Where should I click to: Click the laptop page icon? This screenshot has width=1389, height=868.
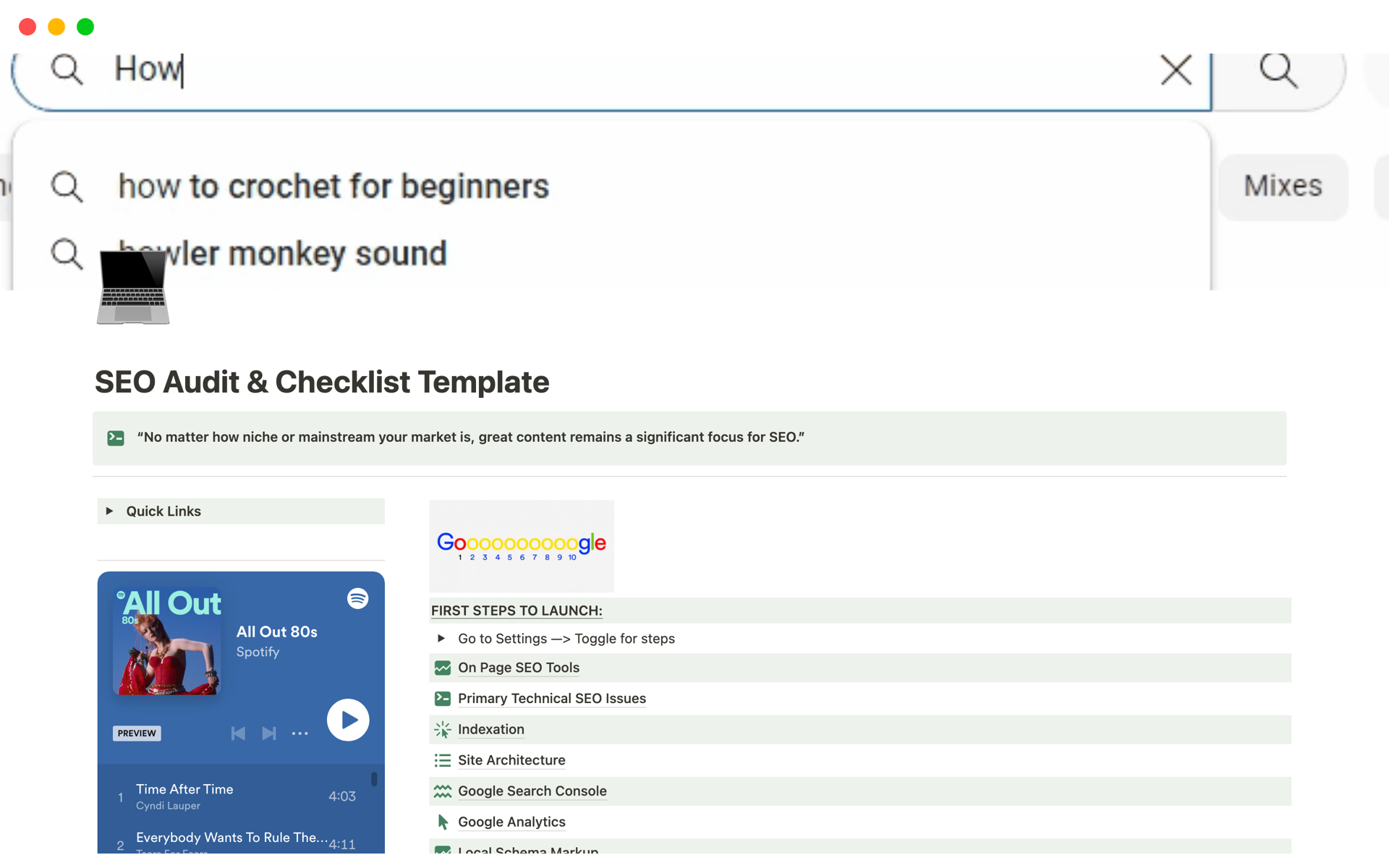[x=133, y=287]
